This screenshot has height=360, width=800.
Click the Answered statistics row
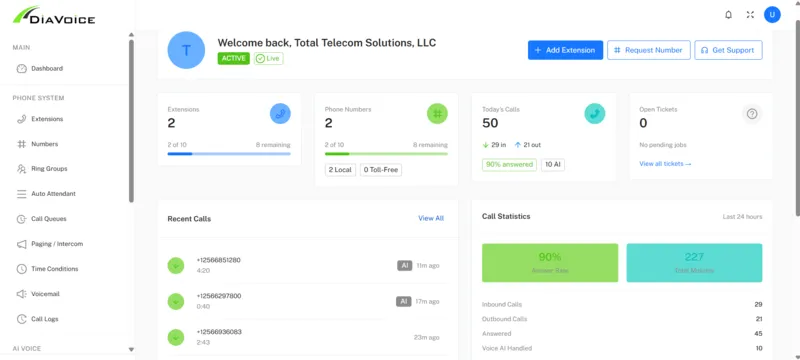(x=622, y=333)
